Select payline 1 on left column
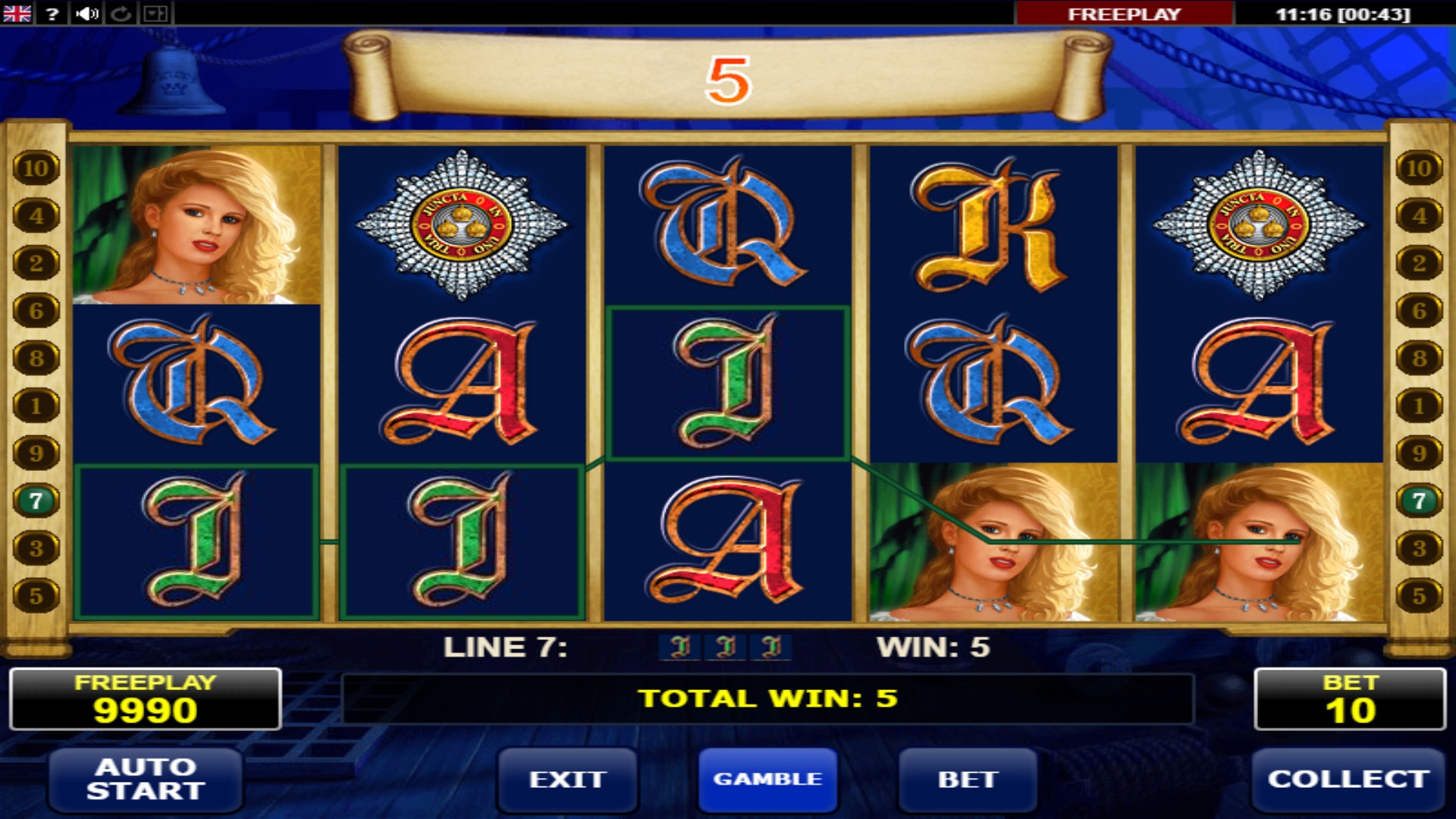 pyautogui.click(x=36, y=406)
